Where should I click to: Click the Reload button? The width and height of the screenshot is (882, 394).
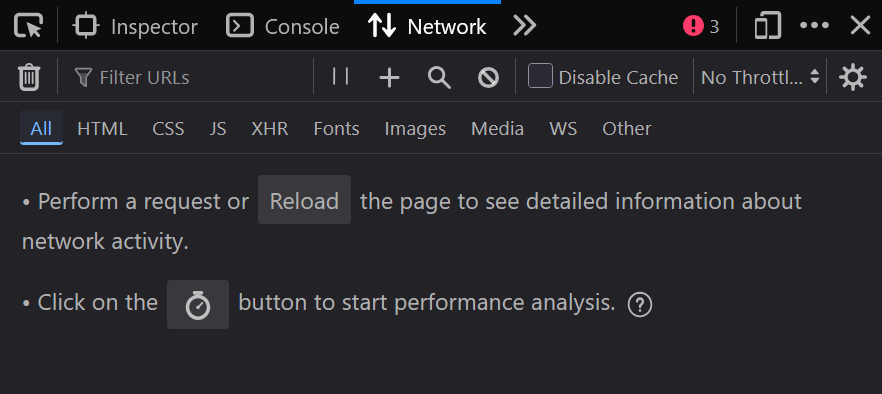(x=304, y=200)
